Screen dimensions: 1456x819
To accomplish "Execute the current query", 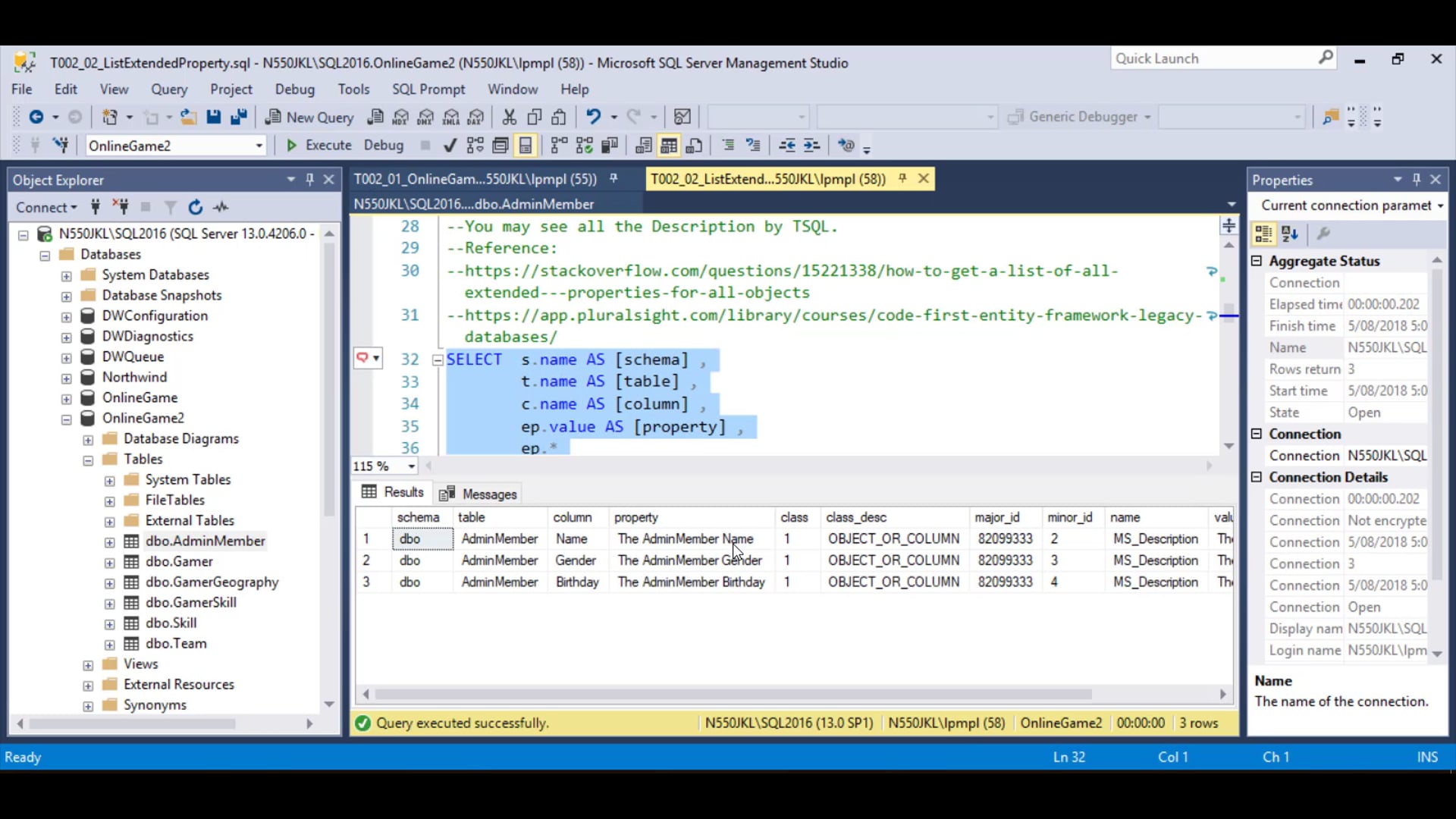I will click(x=318, y=145).
